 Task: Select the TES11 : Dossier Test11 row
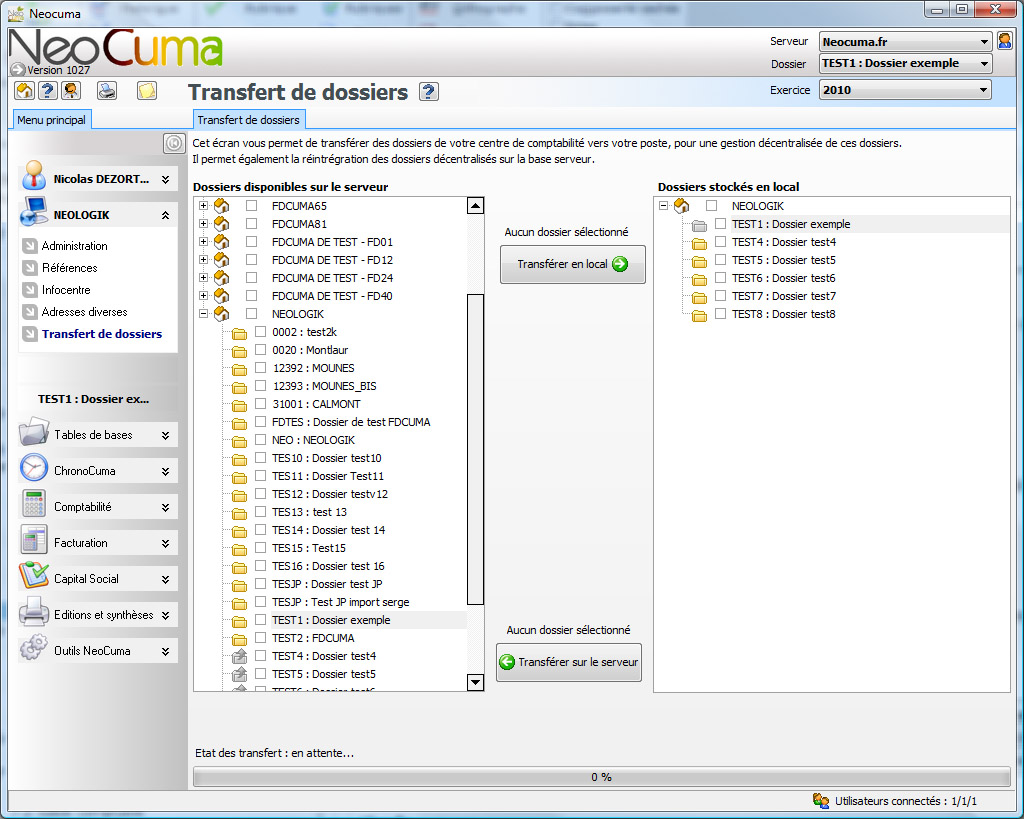click(328, 475)
